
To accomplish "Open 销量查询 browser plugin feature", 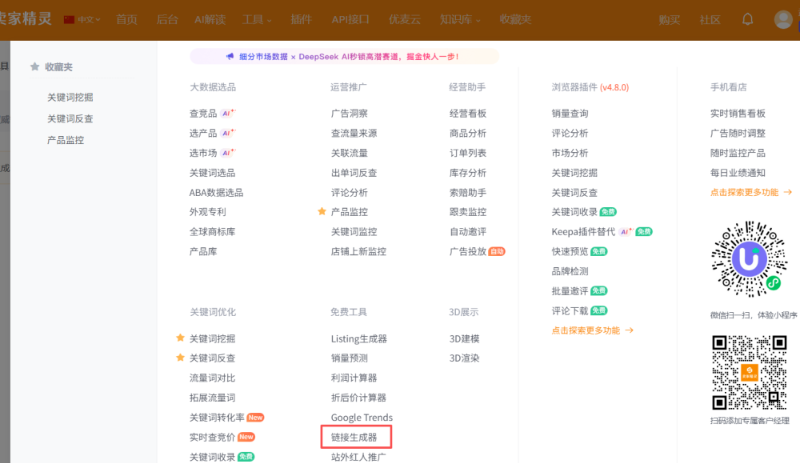I will click(570, 113).
